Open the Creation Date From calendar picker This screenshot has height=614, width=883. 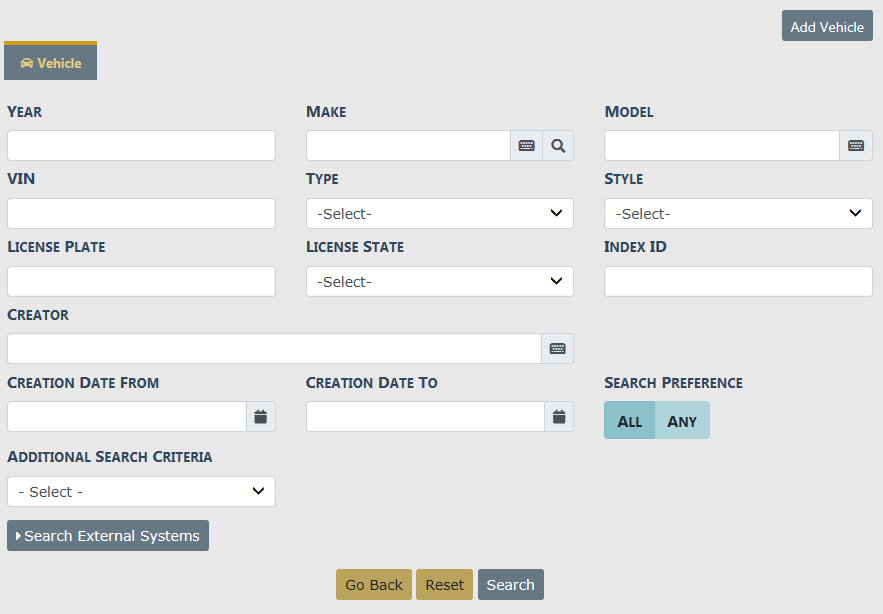[x=261, y=417]
